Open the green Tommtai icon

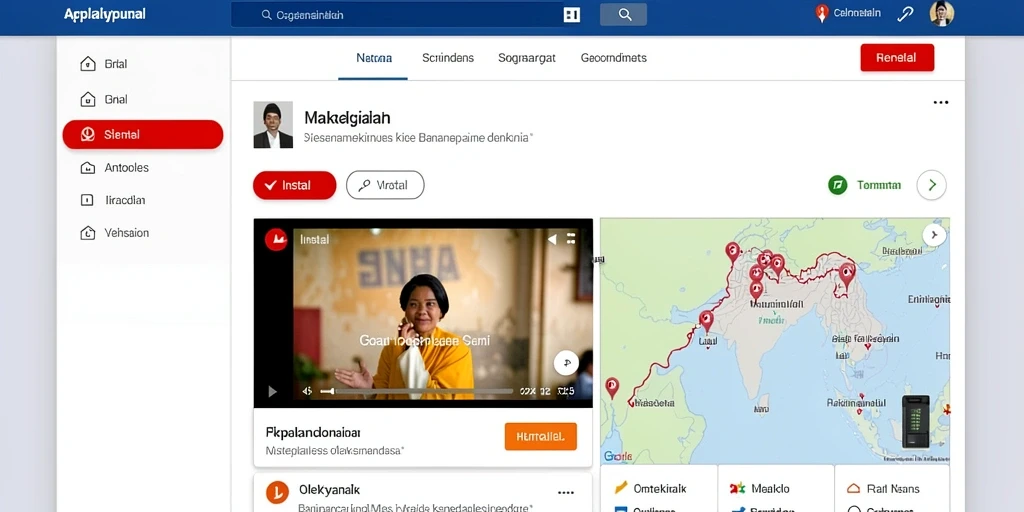[x=837, y=185]
